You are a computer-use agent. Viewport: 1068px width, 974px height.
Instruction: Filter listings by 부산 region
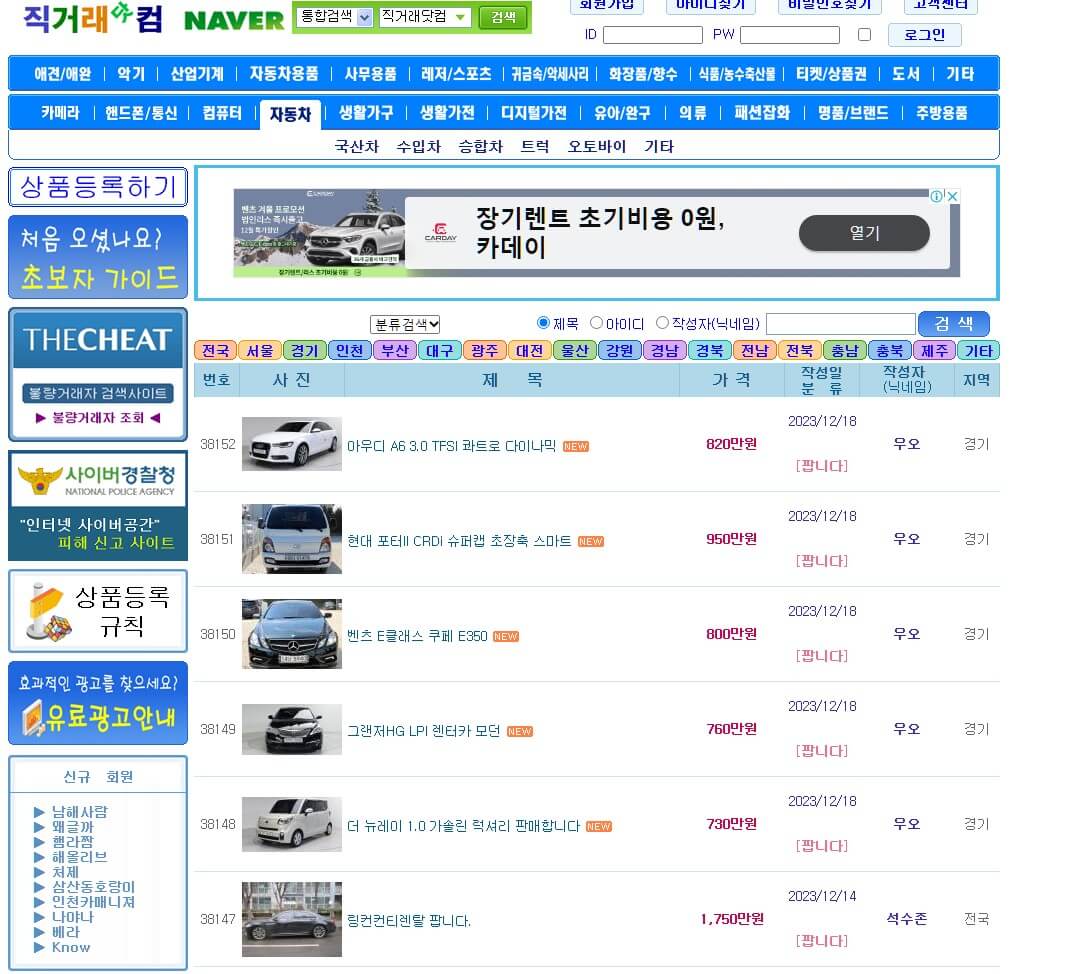pos(394,351)
